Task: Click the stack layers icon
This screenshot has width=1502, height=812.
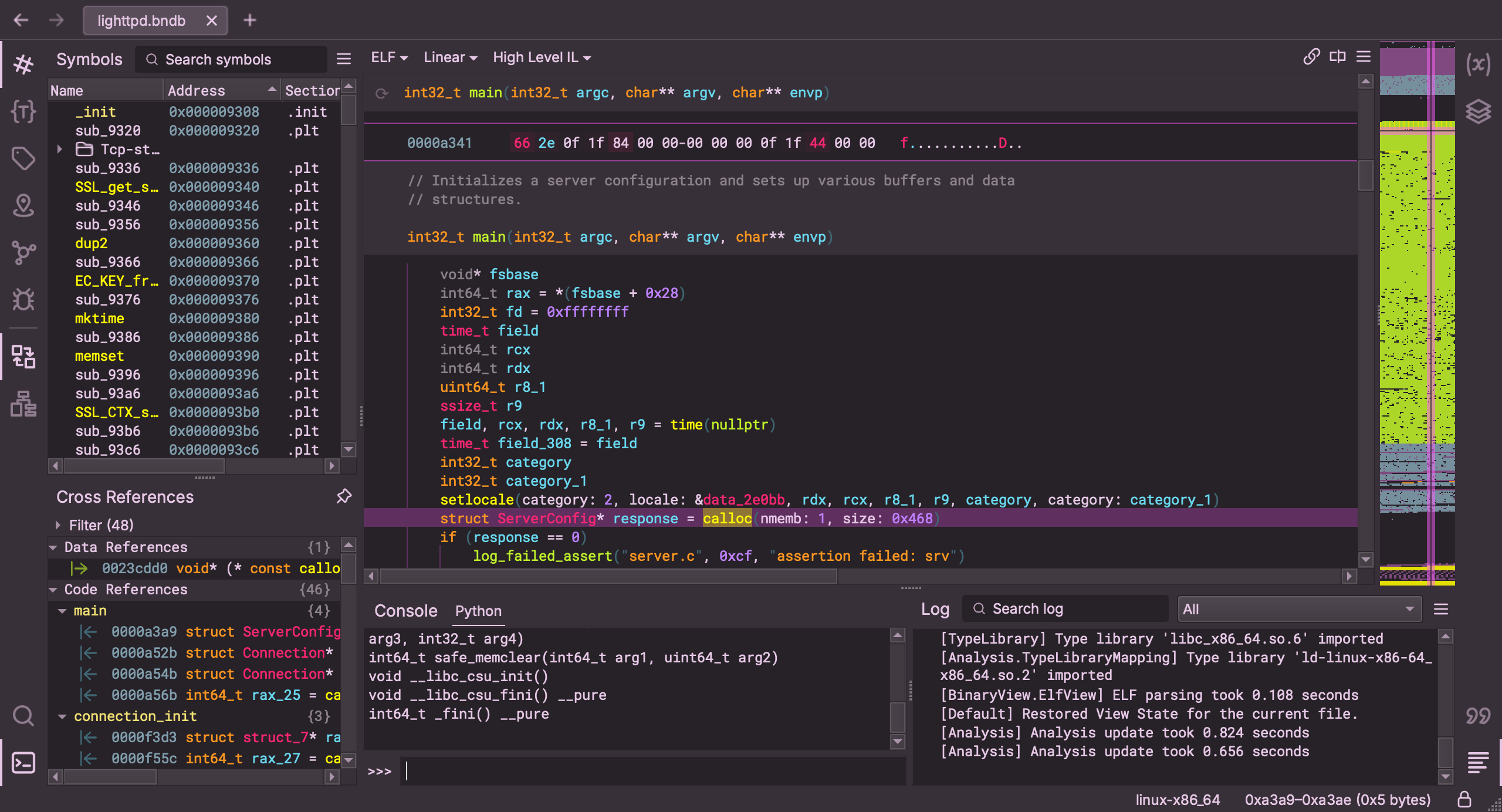Action: [1478, 111]
